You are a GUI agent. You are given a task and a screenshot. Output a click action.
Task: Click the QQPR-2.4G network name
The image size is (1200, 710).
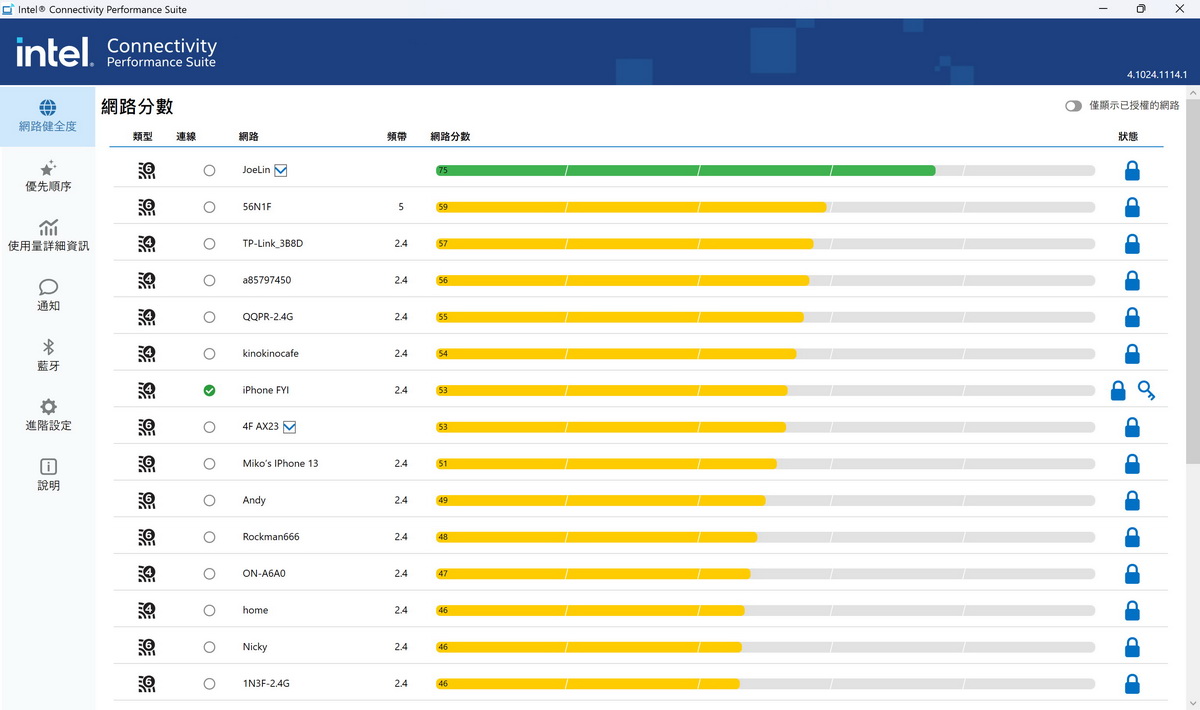tap(268, 317)
